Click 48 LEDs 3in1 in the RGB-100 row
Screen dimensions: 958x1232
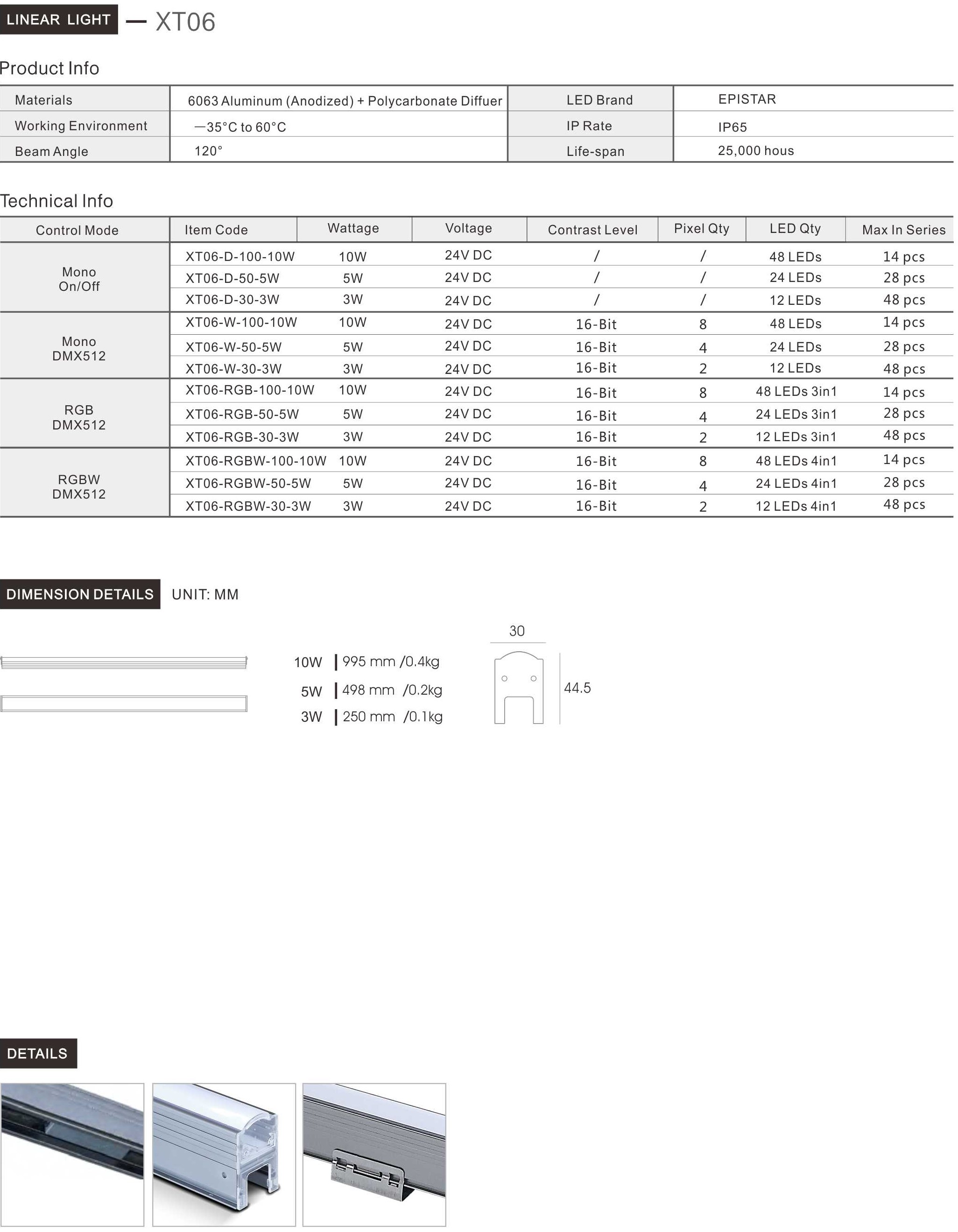point(796,392)
